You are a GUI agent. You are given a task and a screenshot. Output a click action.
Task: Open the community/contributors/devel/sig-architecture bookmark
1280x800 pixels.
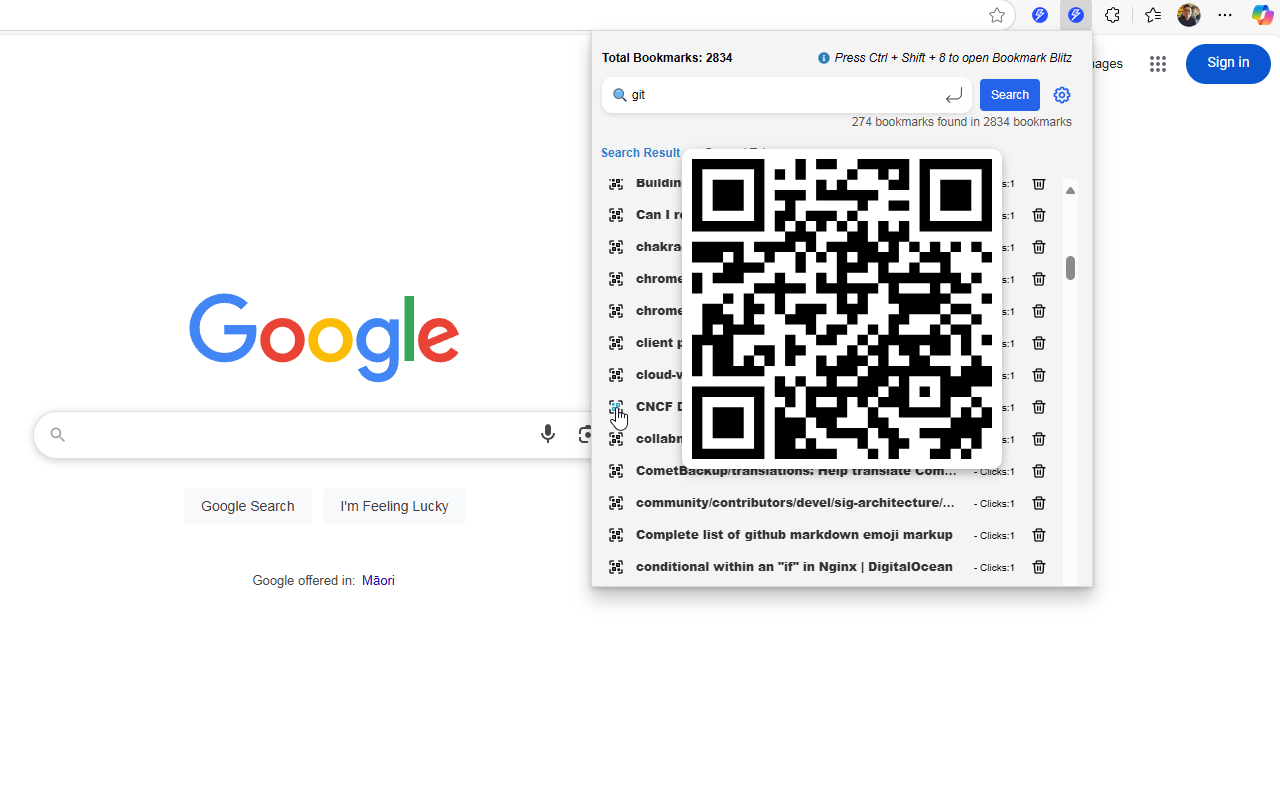(795, 503)
